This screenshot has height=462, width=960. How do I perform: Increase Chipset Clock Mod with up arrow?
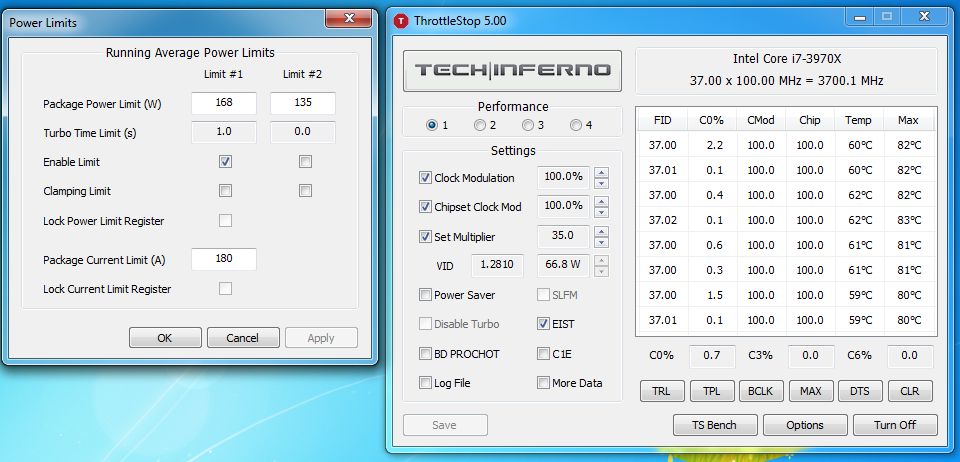click(x=601, y=201)
